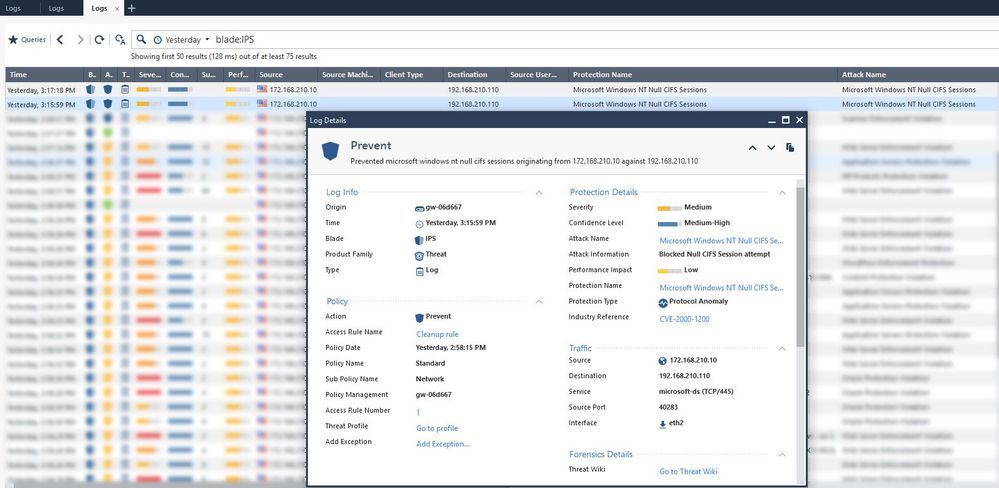Open the Queries favorites star
Viewport: 999px width, 488px height.
13,40
